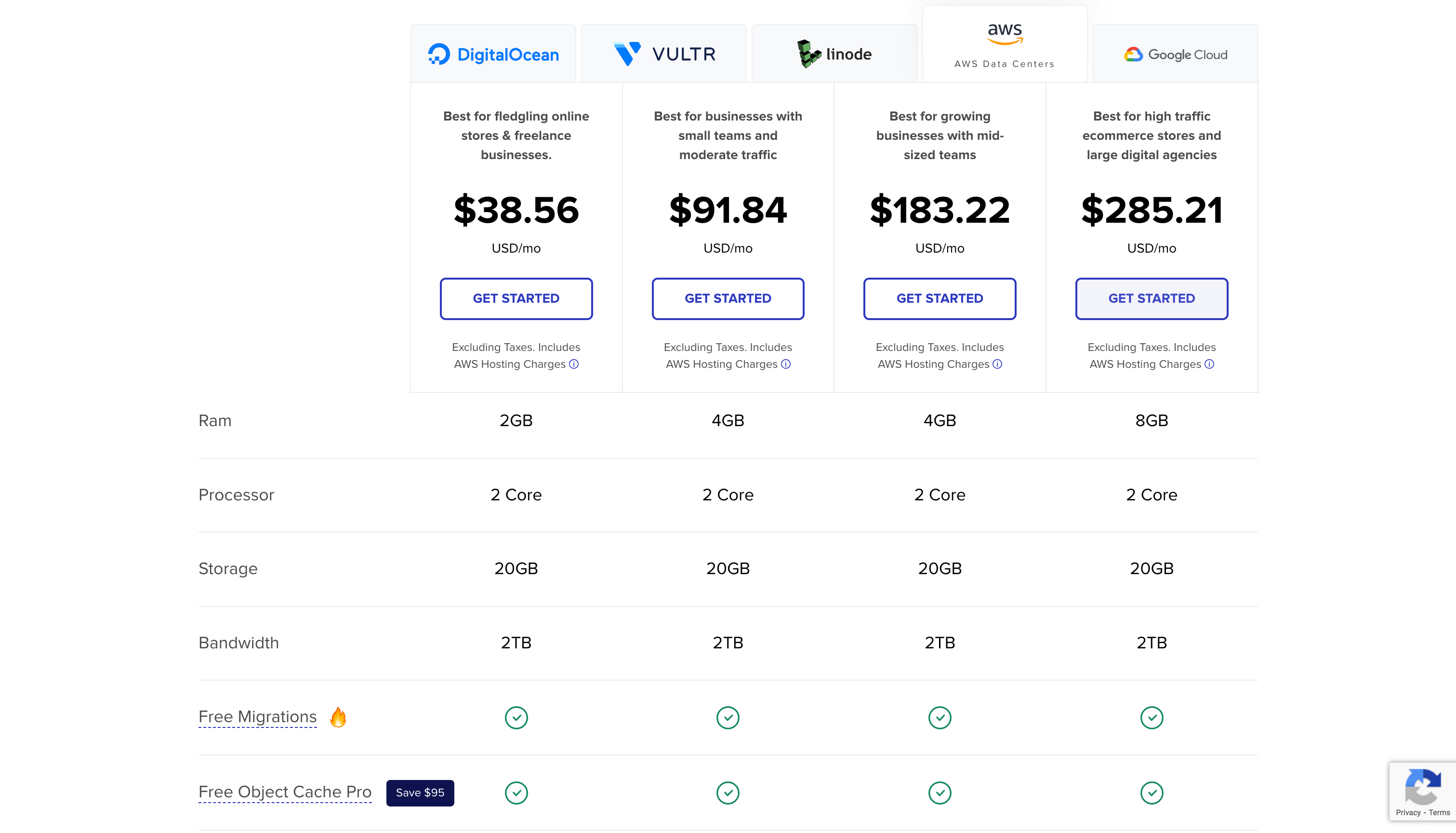Click Get Started for the $183.22 plan
Viewport: 1456px width, 833px height.
point(940,299)
